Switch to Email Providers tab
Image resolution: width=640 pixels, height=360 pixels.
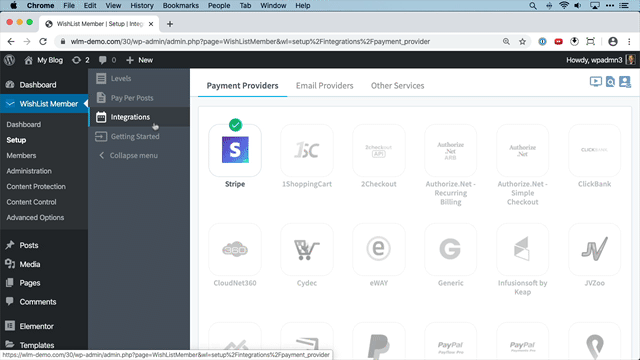point(324,86)
